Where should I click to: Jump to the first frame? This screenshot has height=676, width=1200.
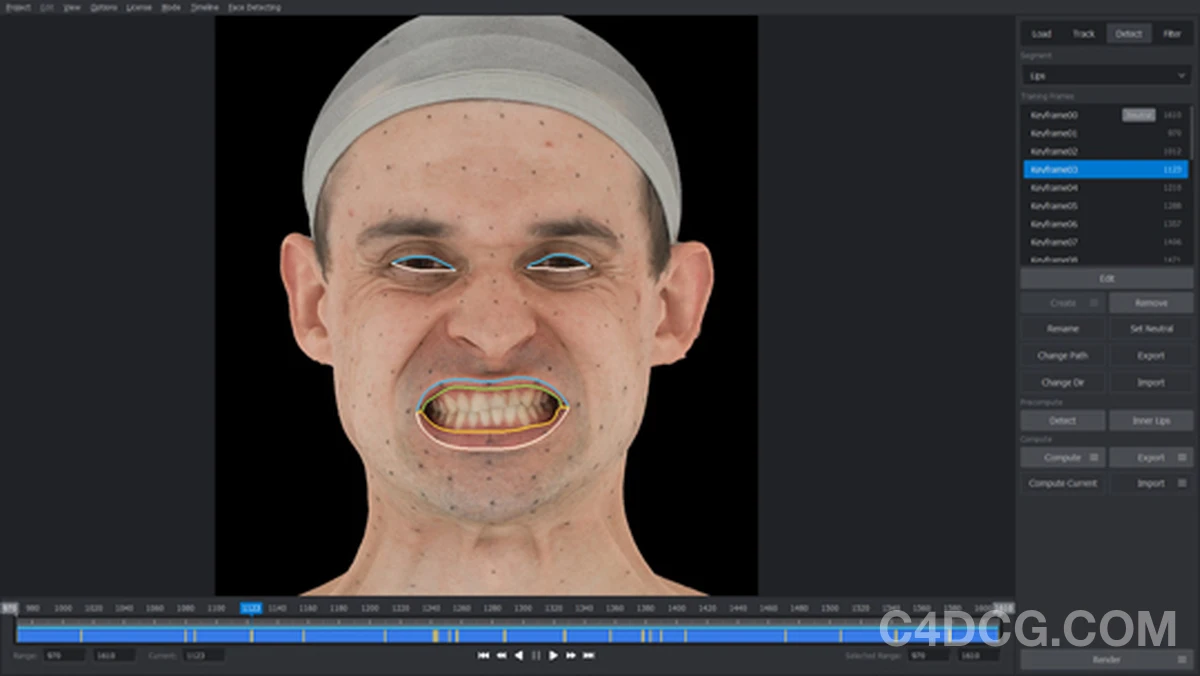pos(484,655)
